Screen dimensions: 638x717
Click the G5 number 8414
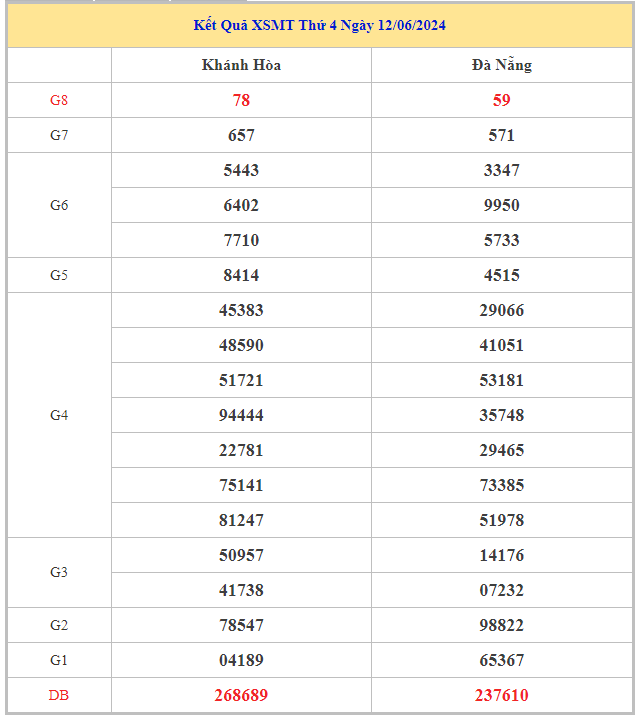tap(241, 275)
